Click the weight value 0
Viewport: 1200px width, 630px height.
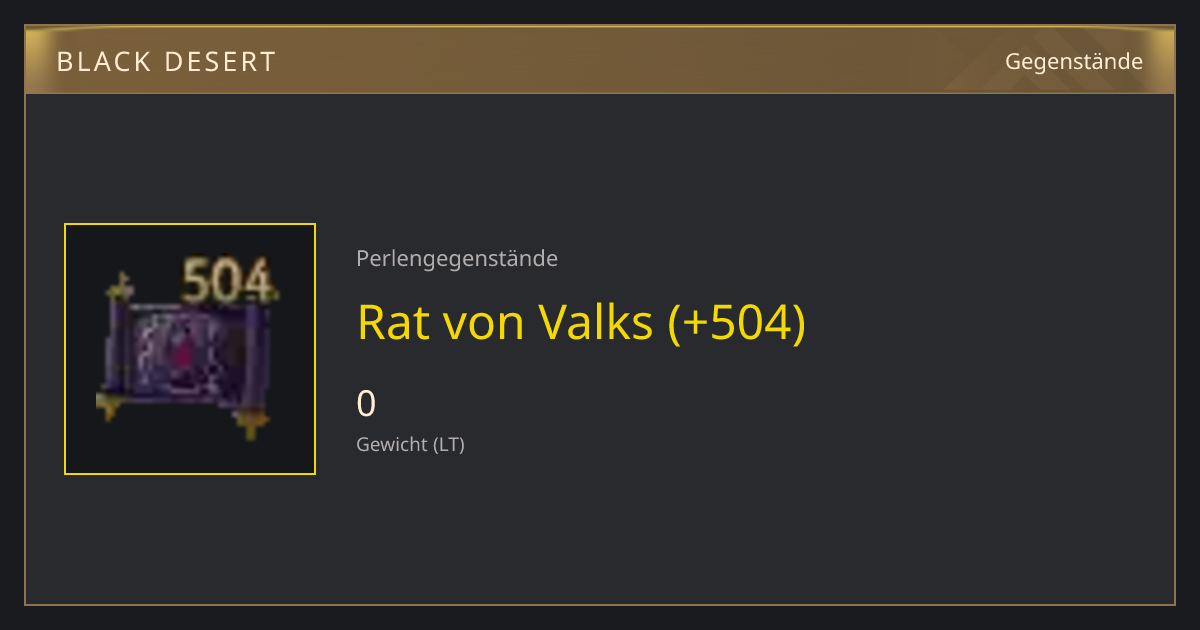(367, 404)
